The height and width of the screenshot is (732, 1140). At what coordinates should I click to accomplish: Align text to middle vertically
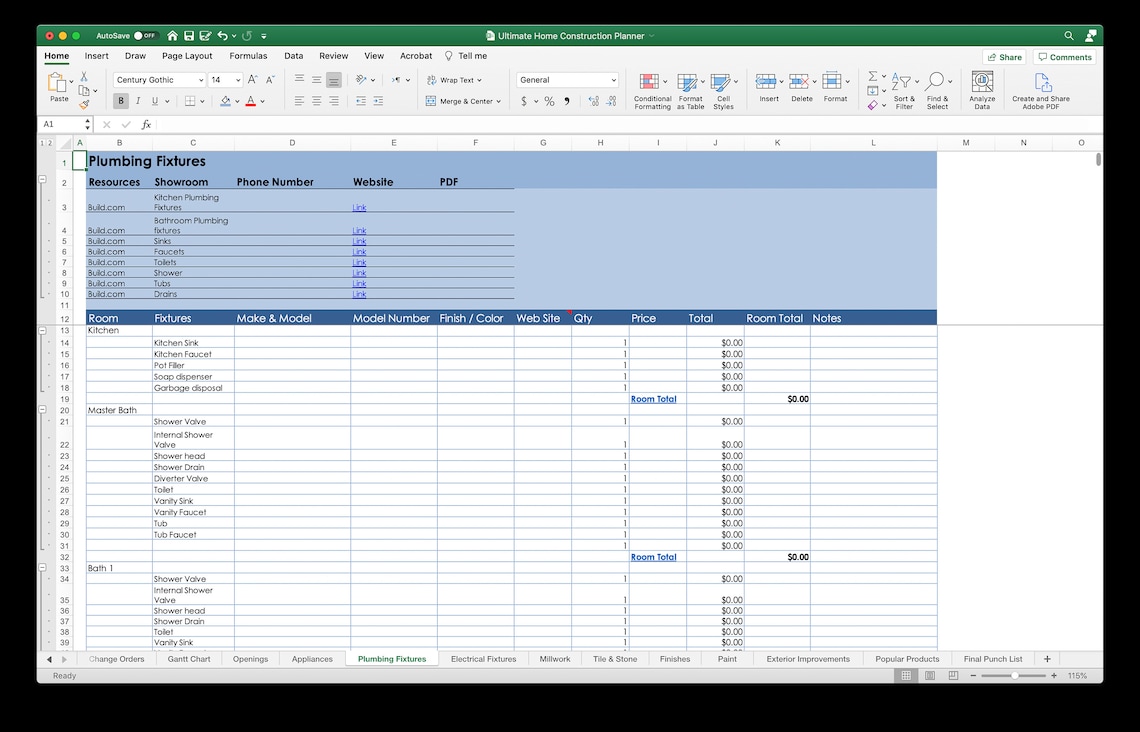[x=316, y=80]
